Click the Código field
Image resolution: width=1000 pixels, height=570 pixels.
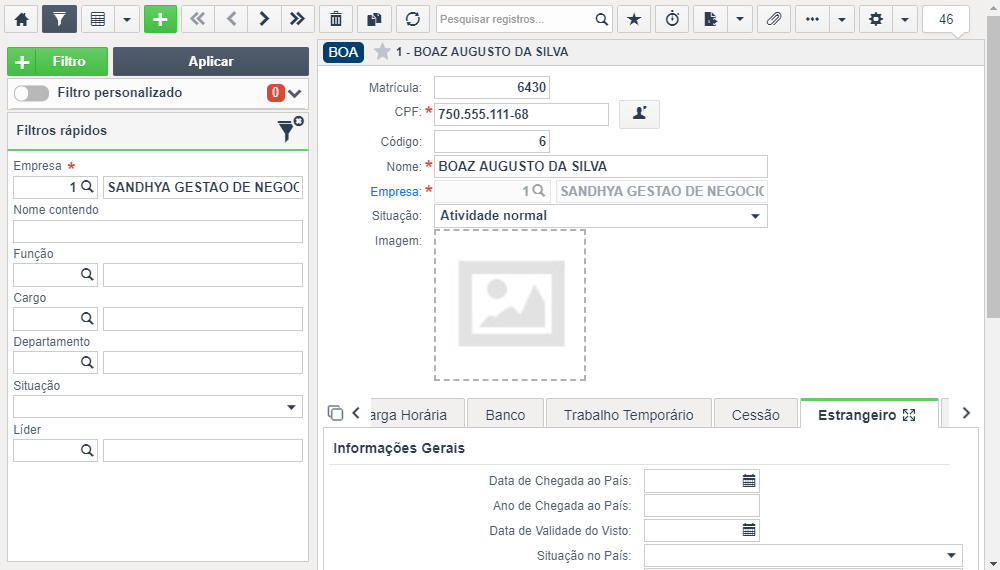point(492,142)
